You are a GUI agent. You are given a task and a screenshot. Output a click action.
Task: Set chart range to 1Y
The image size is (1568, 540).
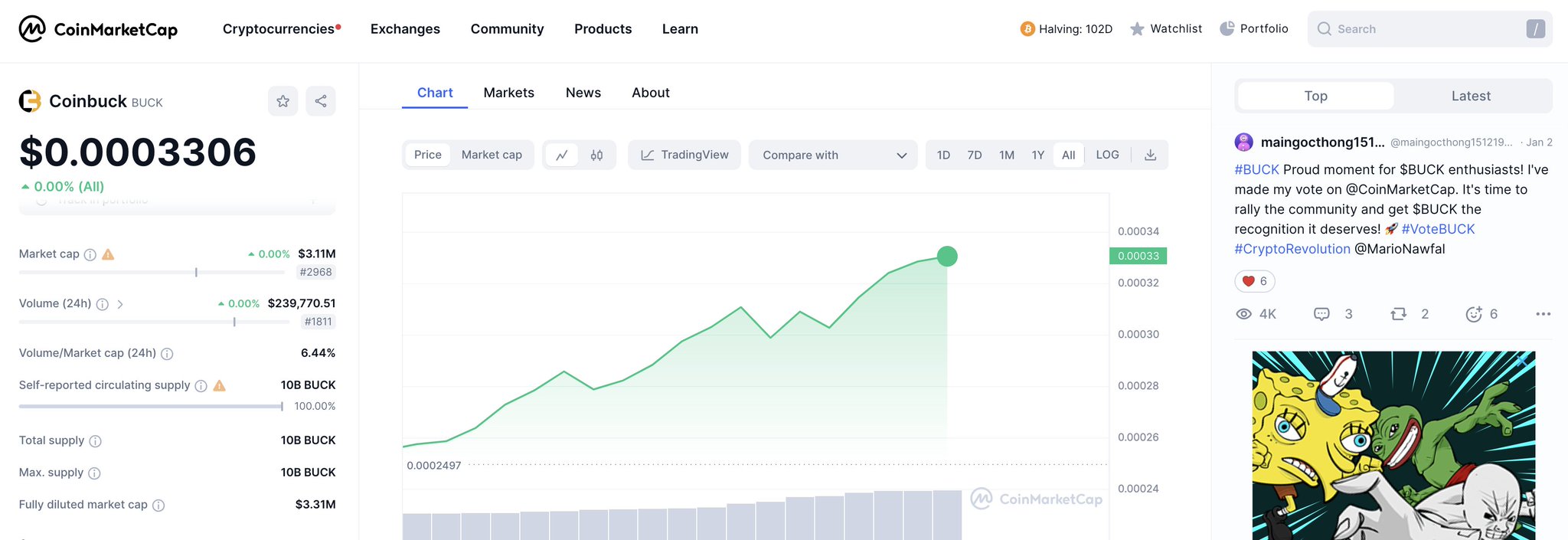(1038, 155)
